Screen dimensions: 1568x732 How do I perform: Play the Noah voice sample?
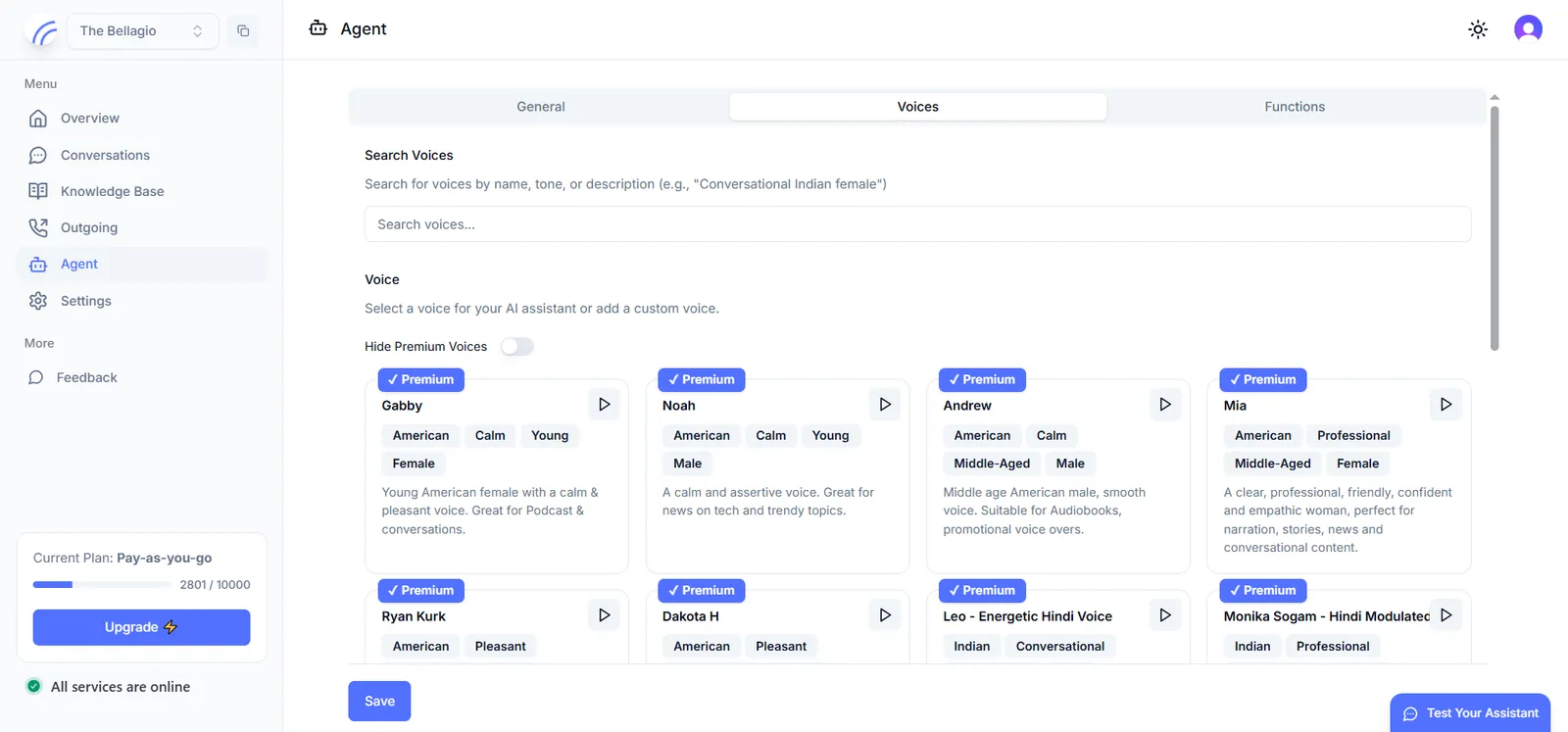[x=885, y=405]
